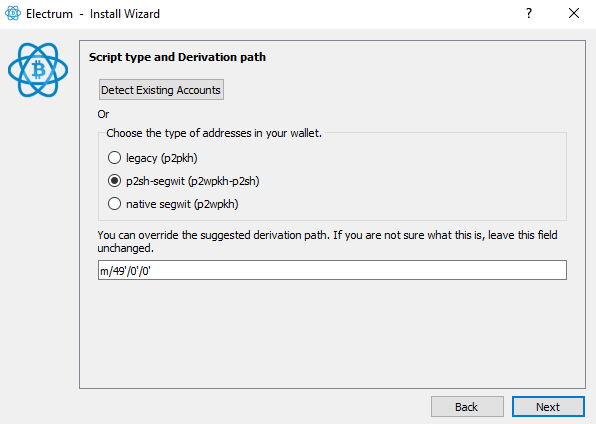
Task: Click the 'p2sh-segwit (p2wpkh-p2sh)' label text
Action: tap(193, 181)
